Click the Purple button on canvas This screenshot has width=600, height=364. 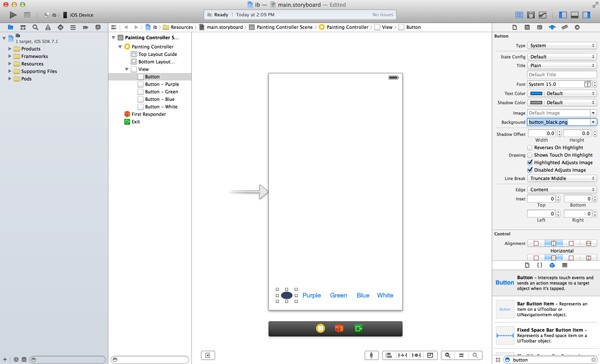click(311, 295)
